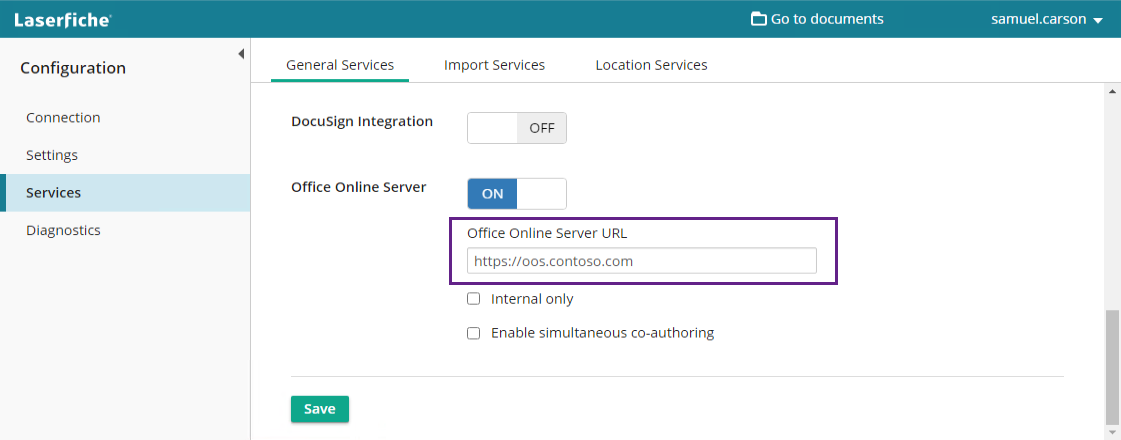Image resolution: width=1121 pixels, height=440 pixels.
Task: Click the scrollbar up arrow
Action: point(1111,92)
